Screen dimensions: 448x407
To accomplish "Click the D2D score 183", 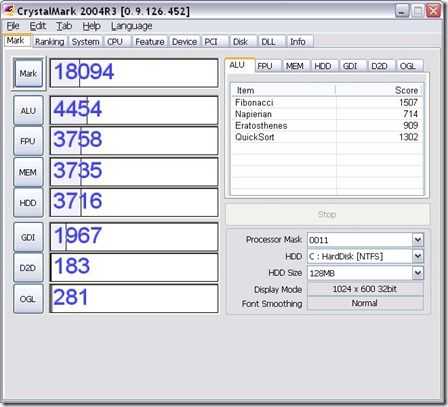I will pyautogui.click(x=72, y=266).
